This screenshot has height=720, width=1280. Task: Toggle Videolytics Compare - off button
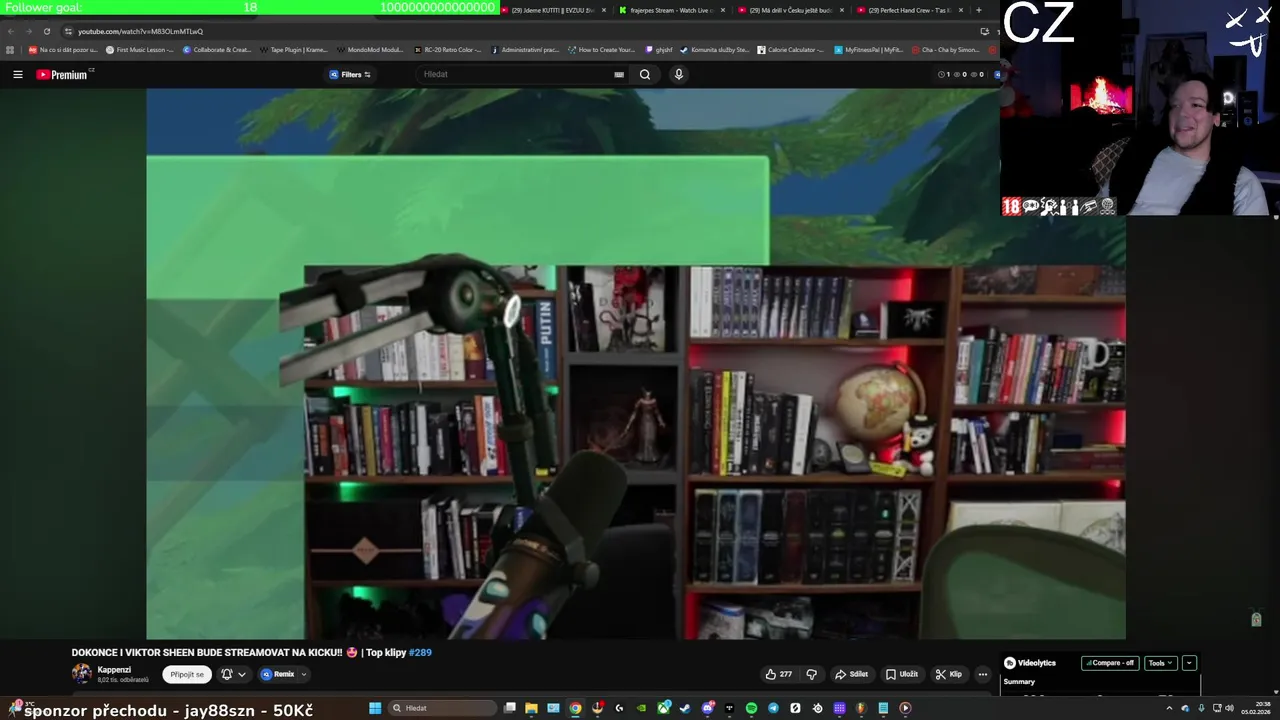point(1110,663)
